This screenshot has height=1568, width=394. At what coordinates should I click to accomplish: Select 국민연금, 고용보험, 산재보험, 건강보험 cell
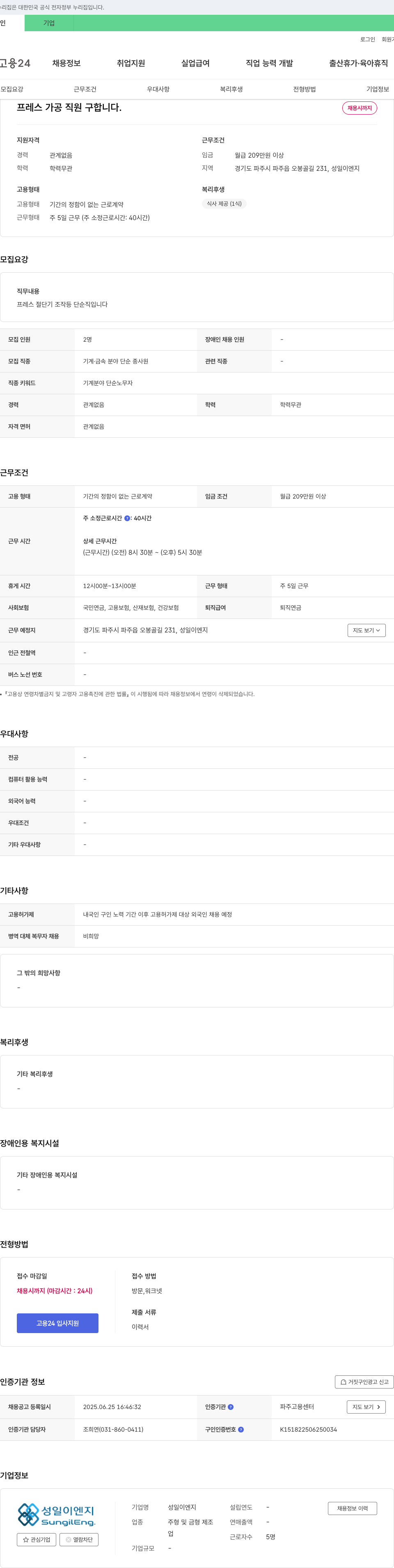(131, 607)
